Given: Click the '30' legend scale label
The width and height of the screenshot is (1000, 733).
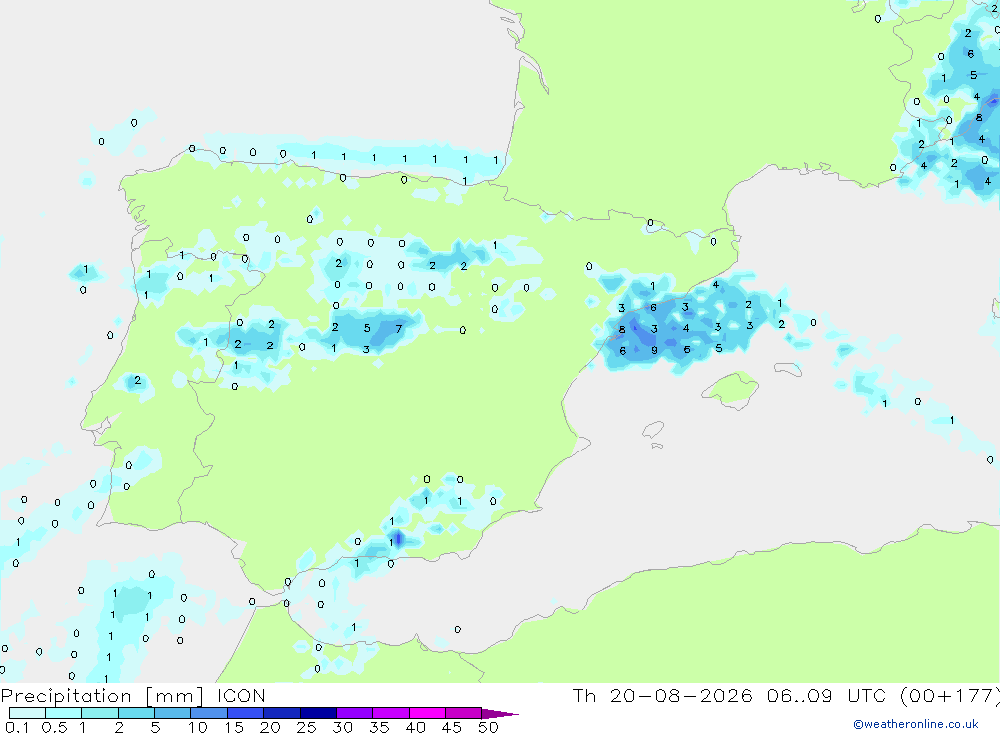Looking at the screenshot, I should click(342, 727).
